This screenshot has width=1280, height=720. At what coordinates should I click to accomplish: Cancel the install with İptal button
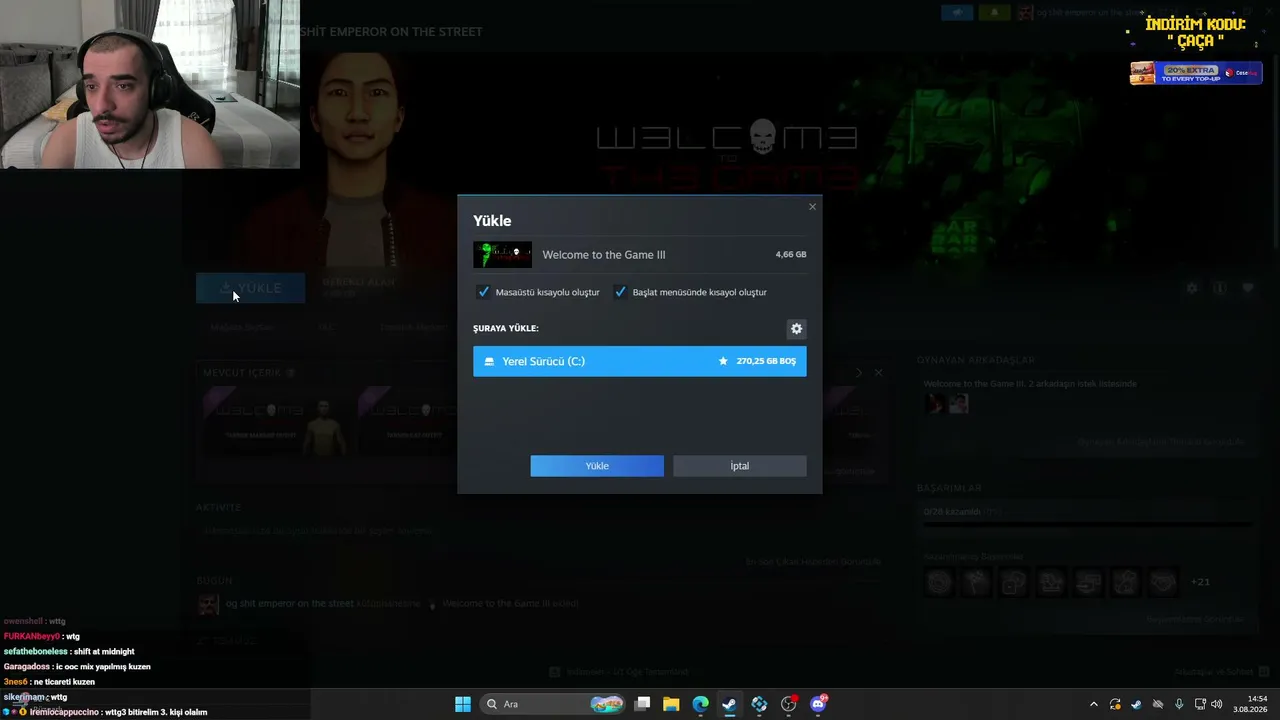pyautogui.click(x=740, y=466)
